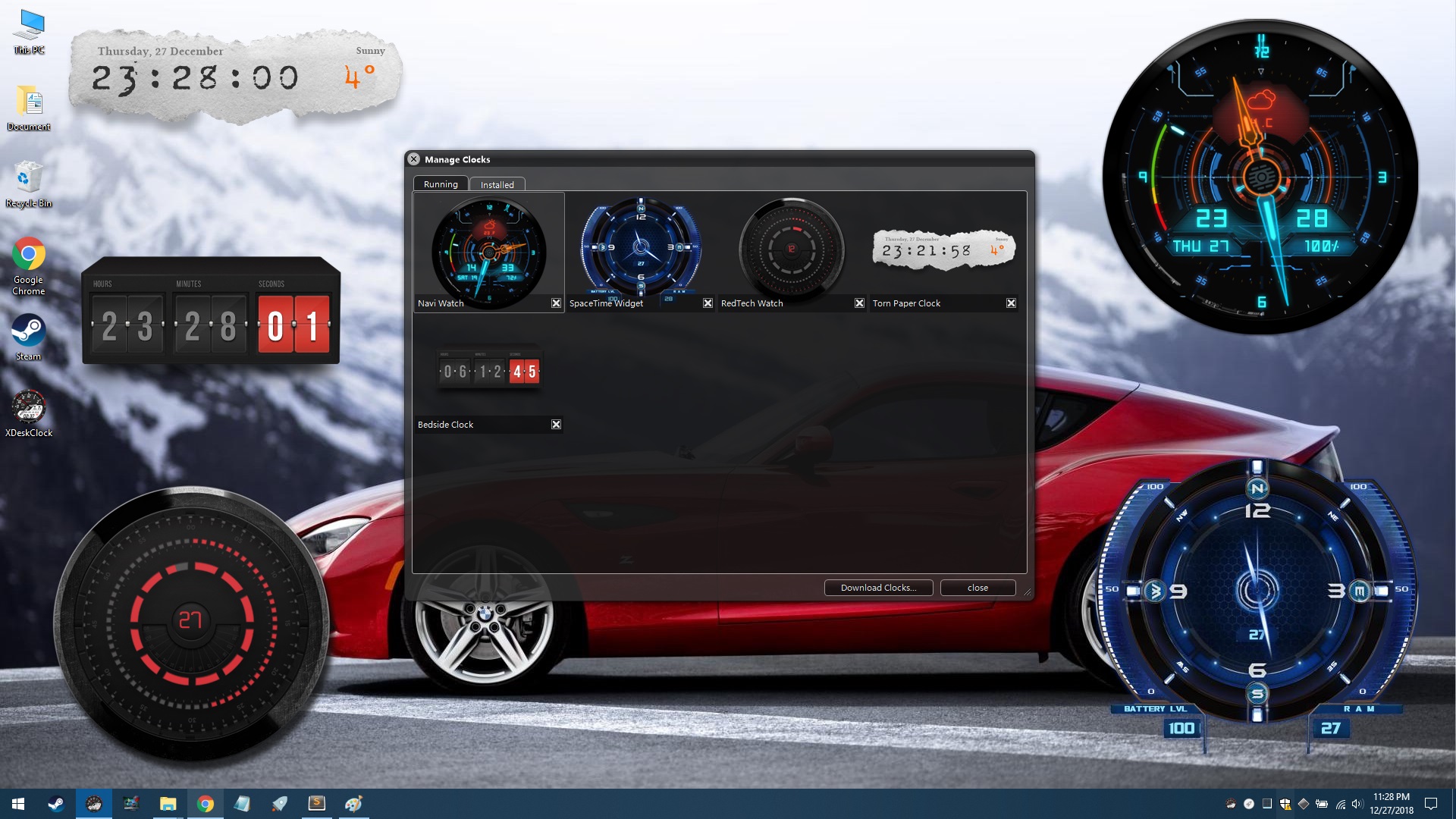Switch to the Installed tab
This screenshot has width=1456, height=819.
tap(497, 184)
